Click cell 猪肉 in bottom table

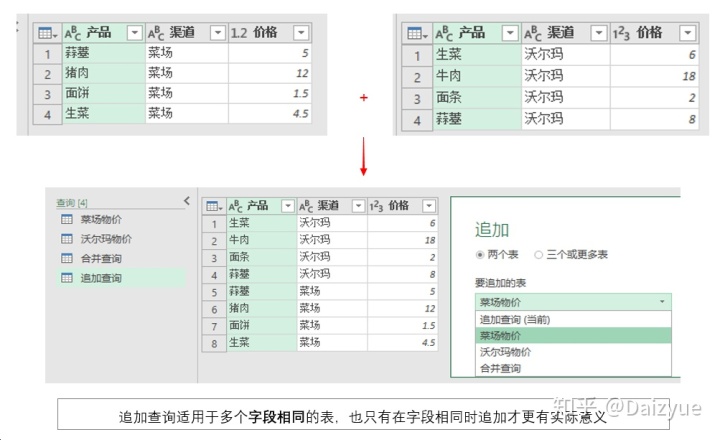[x=262, y=309]
